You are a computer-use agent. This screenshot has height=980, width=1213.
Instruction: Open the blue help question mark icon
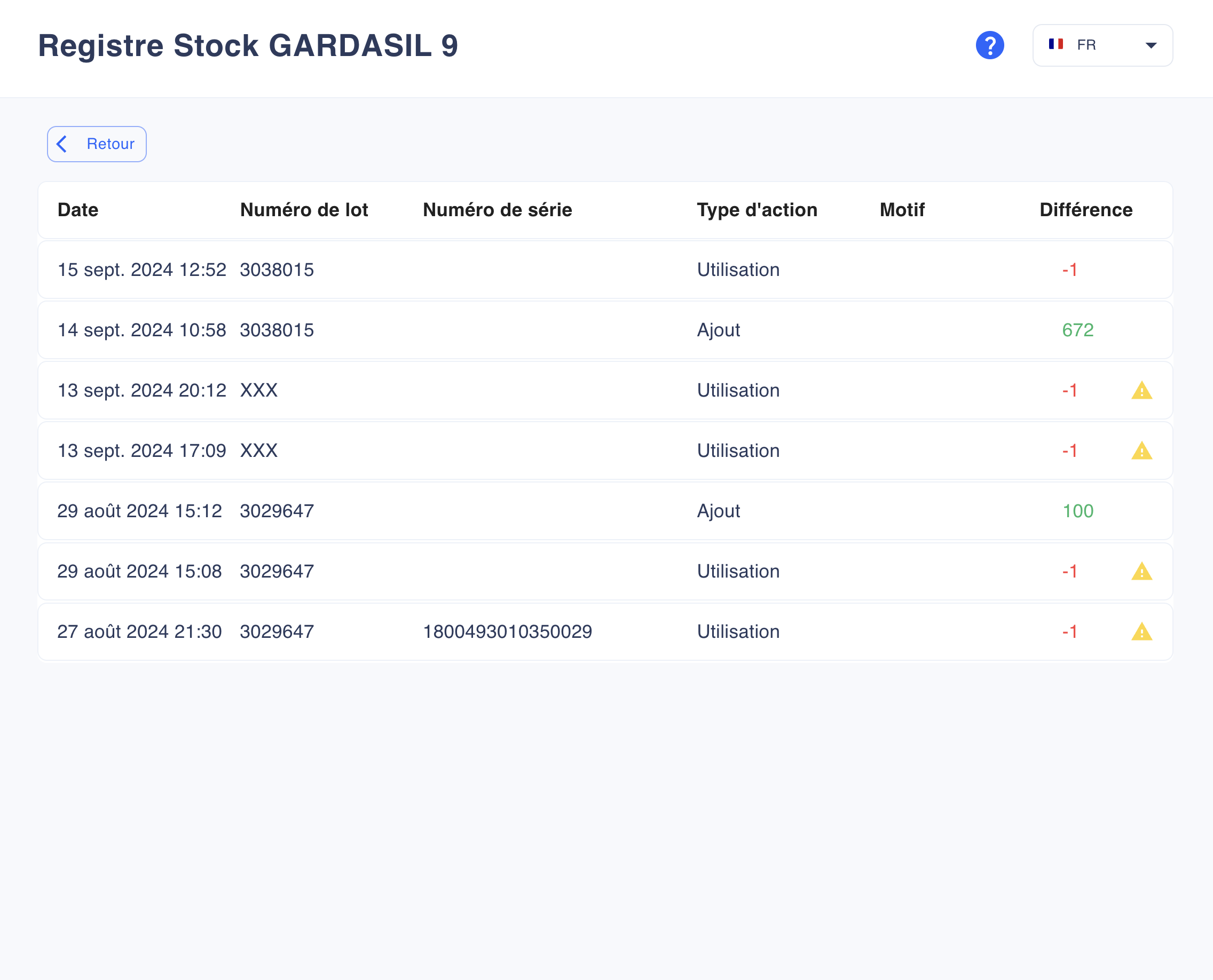[989, 45]
